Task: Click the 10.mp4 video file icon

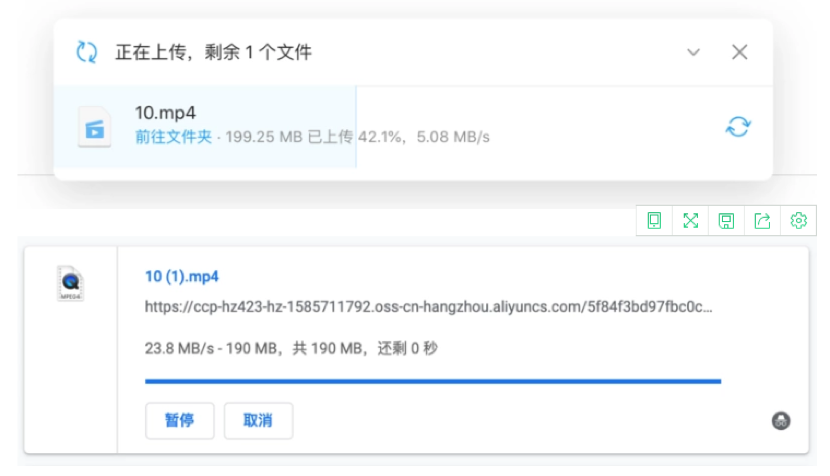Action: 95,127
